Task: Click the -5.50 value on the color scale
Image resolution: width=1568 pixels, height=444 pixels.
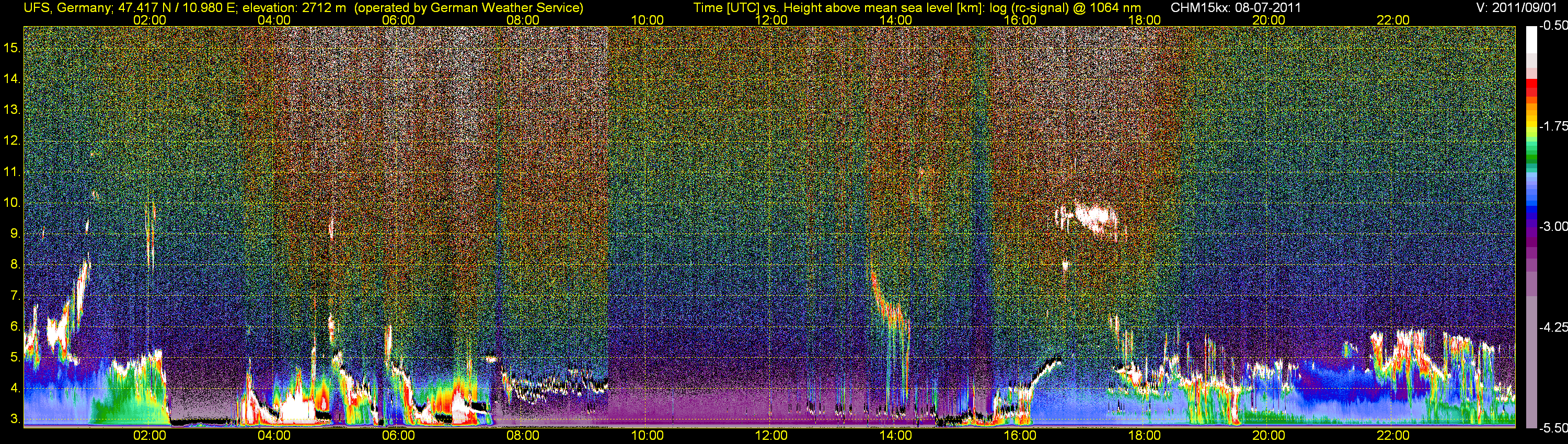Action: (1553, 428)
